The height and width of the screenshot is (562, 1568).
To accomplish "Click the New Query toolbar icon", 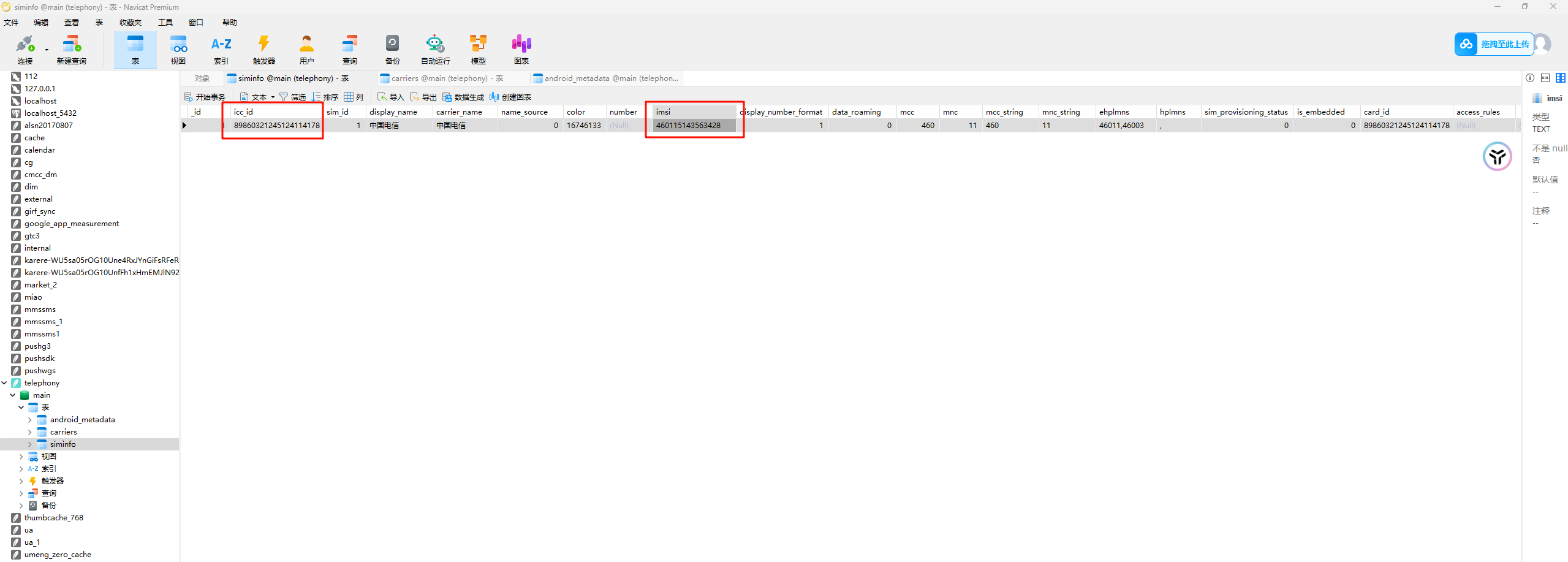I will coord(71,49).
